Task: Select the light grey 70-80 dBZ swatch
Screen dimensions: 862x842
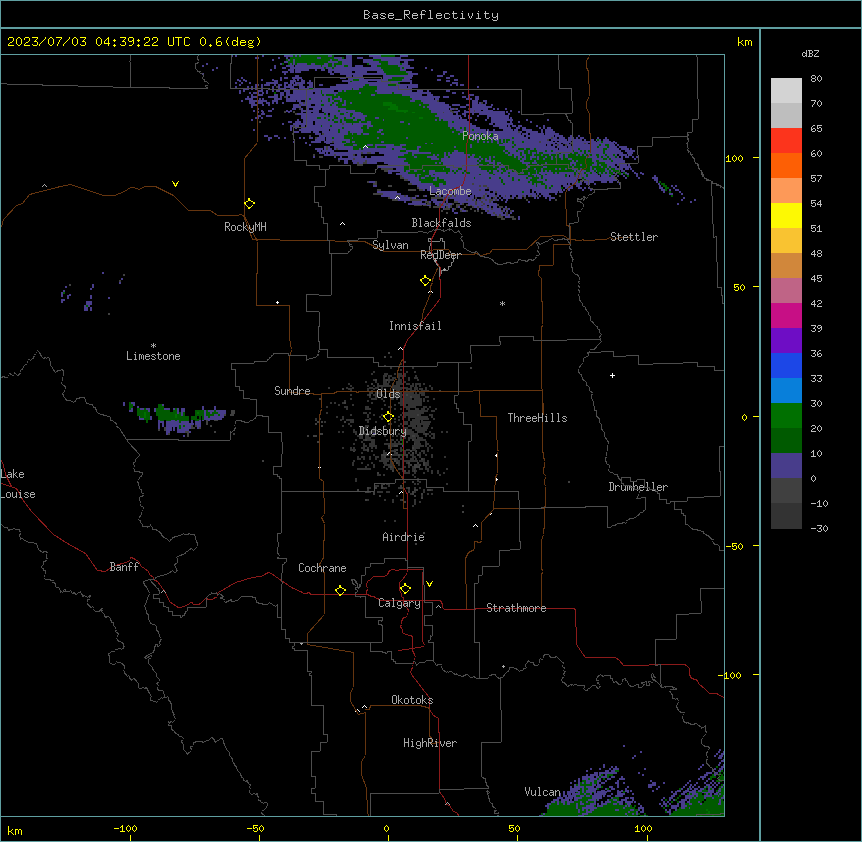Action: (x=786, y=91)
